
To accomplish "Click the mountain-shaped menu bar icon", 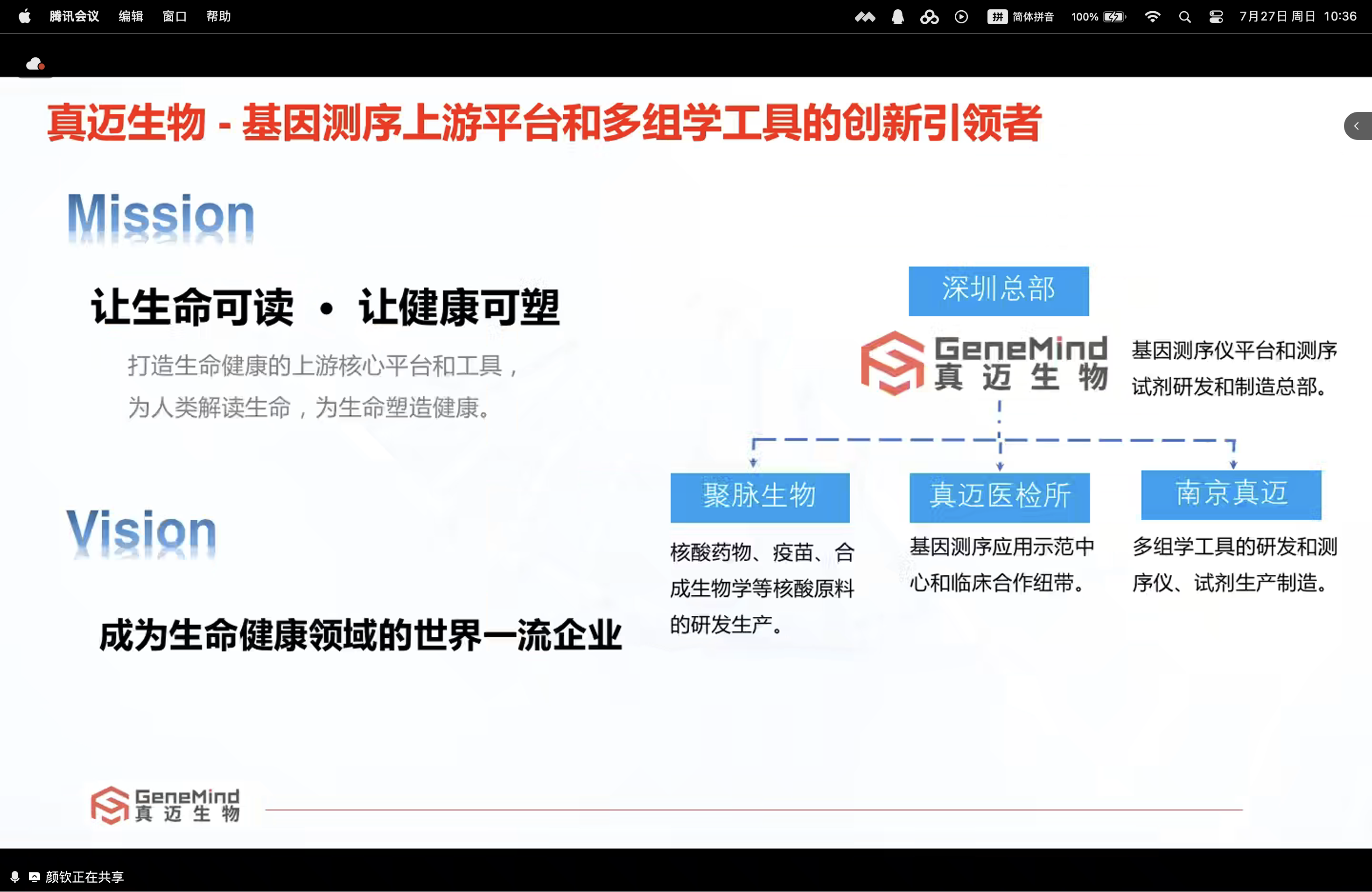I will click(865, 17).
